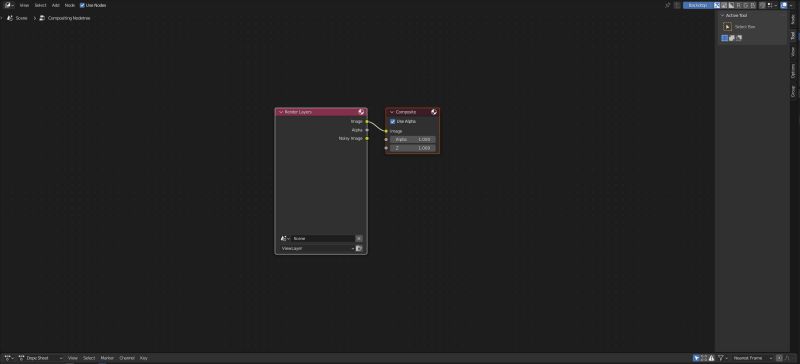800x364 pixels.
Task: Open the Dope Sheet mode dropdown
Action: point(40,358)
